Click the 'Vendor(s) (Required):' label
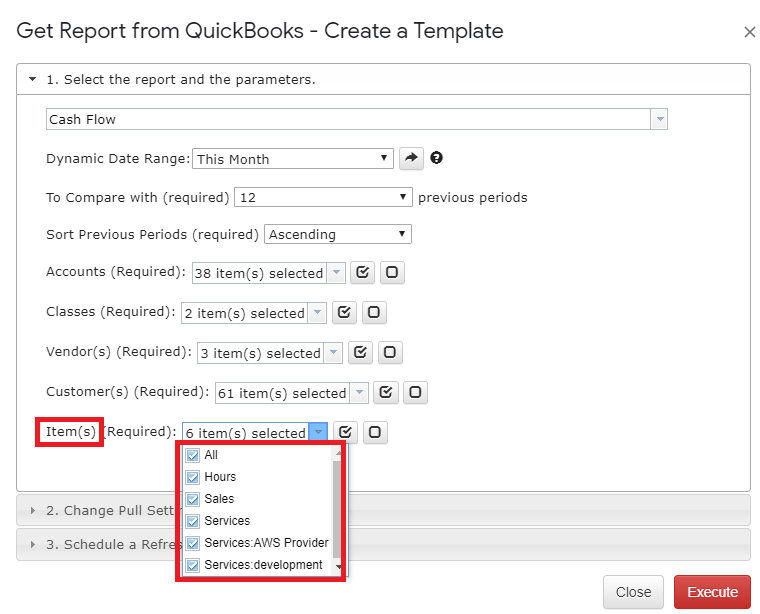The height and width of the screenshot is (614, 760). pyautogui.click(x=119, y=352)
